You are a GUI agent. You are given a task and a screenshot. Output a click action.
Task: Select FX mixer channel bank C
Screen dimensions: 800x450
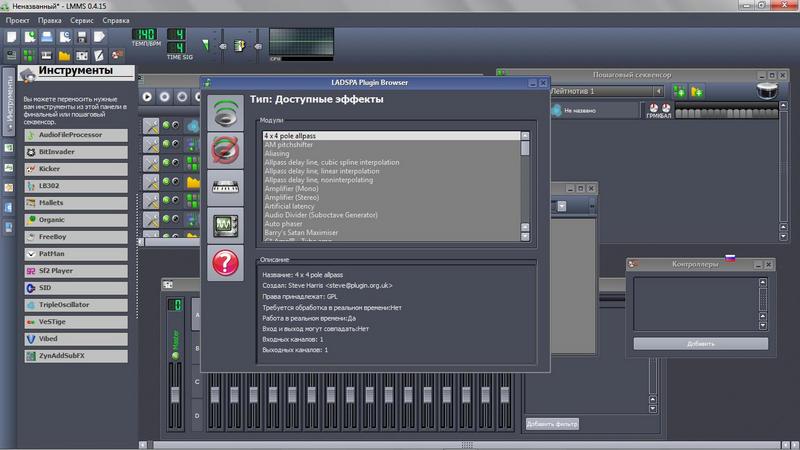(197, 382)
